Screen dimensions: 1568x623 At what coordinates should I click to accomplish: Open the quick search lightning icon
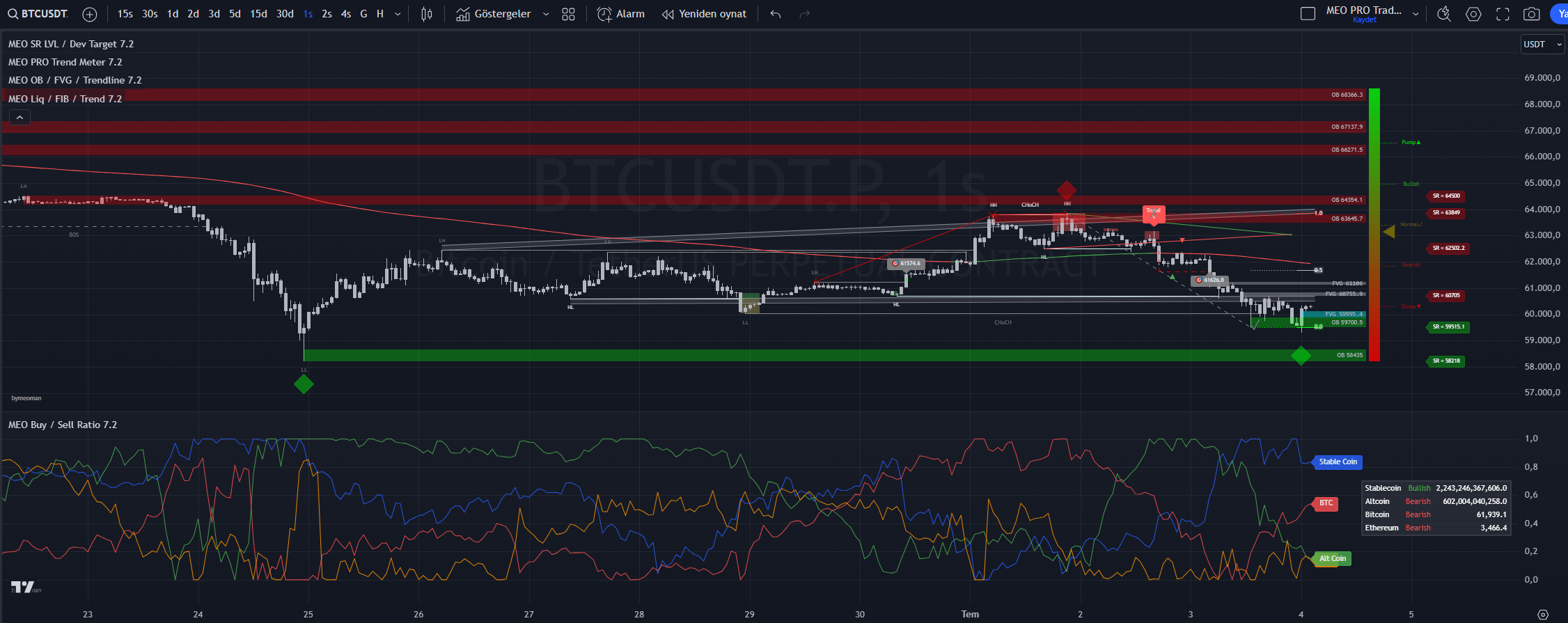[x=1444, y=14]
